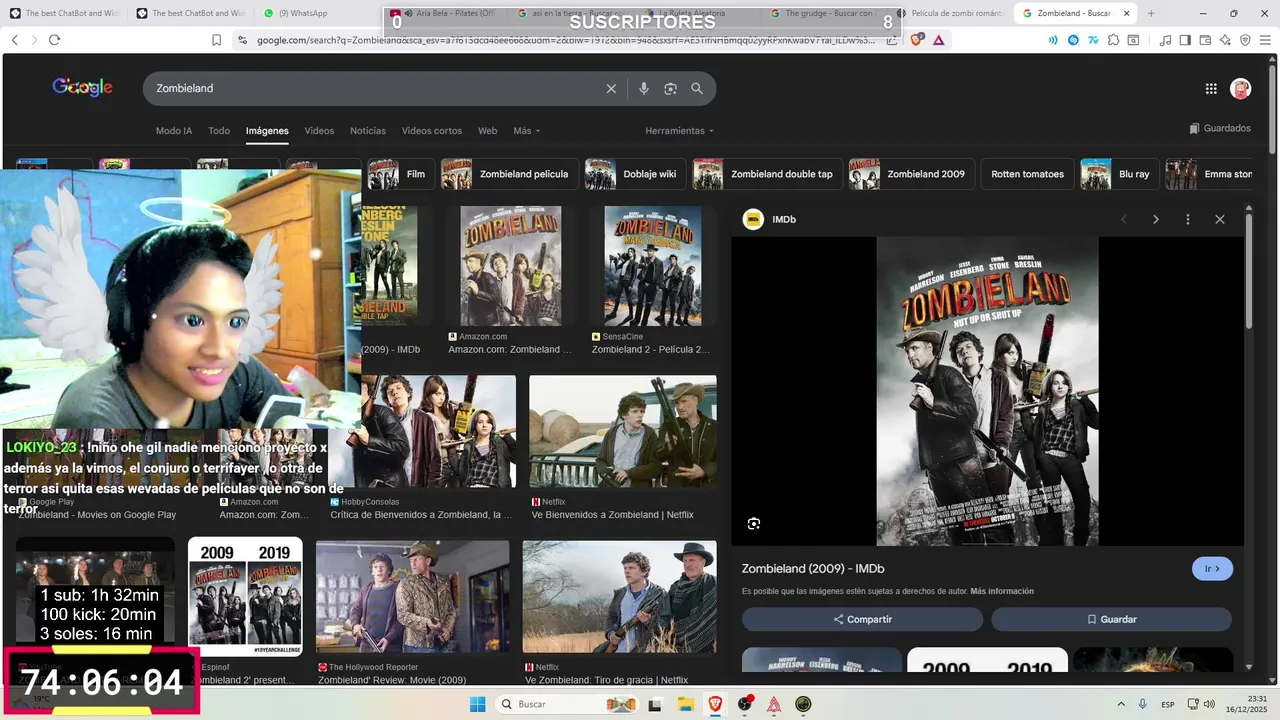
Task: Close the IMDb image preview panel
Action: click(1220, 219)
